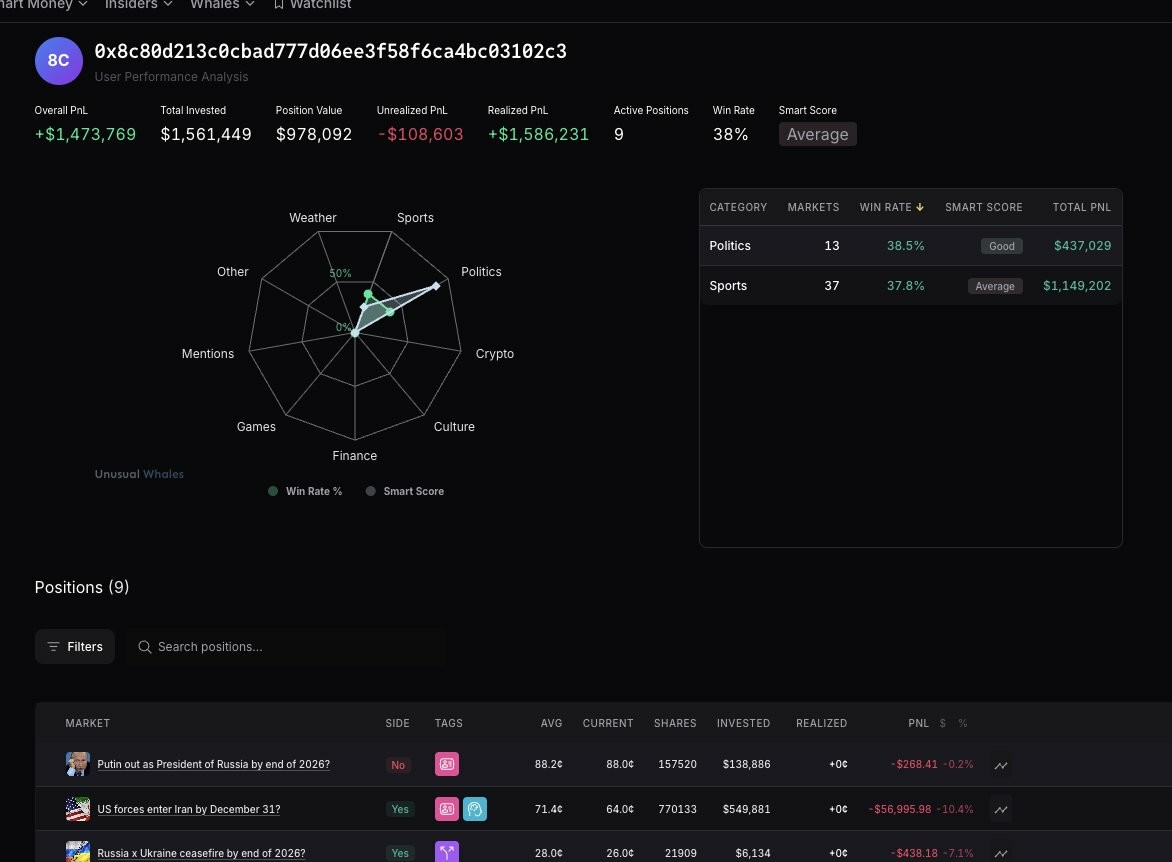Toggle Smart Score legend series
Screen dimensions: 1172x862
click(404, 491)
